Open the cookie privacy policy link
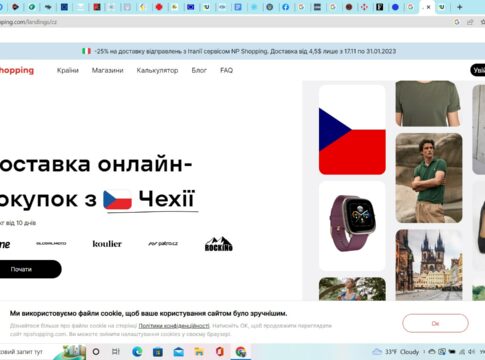Viewport: 485px width, 360px height. (174, 326)
